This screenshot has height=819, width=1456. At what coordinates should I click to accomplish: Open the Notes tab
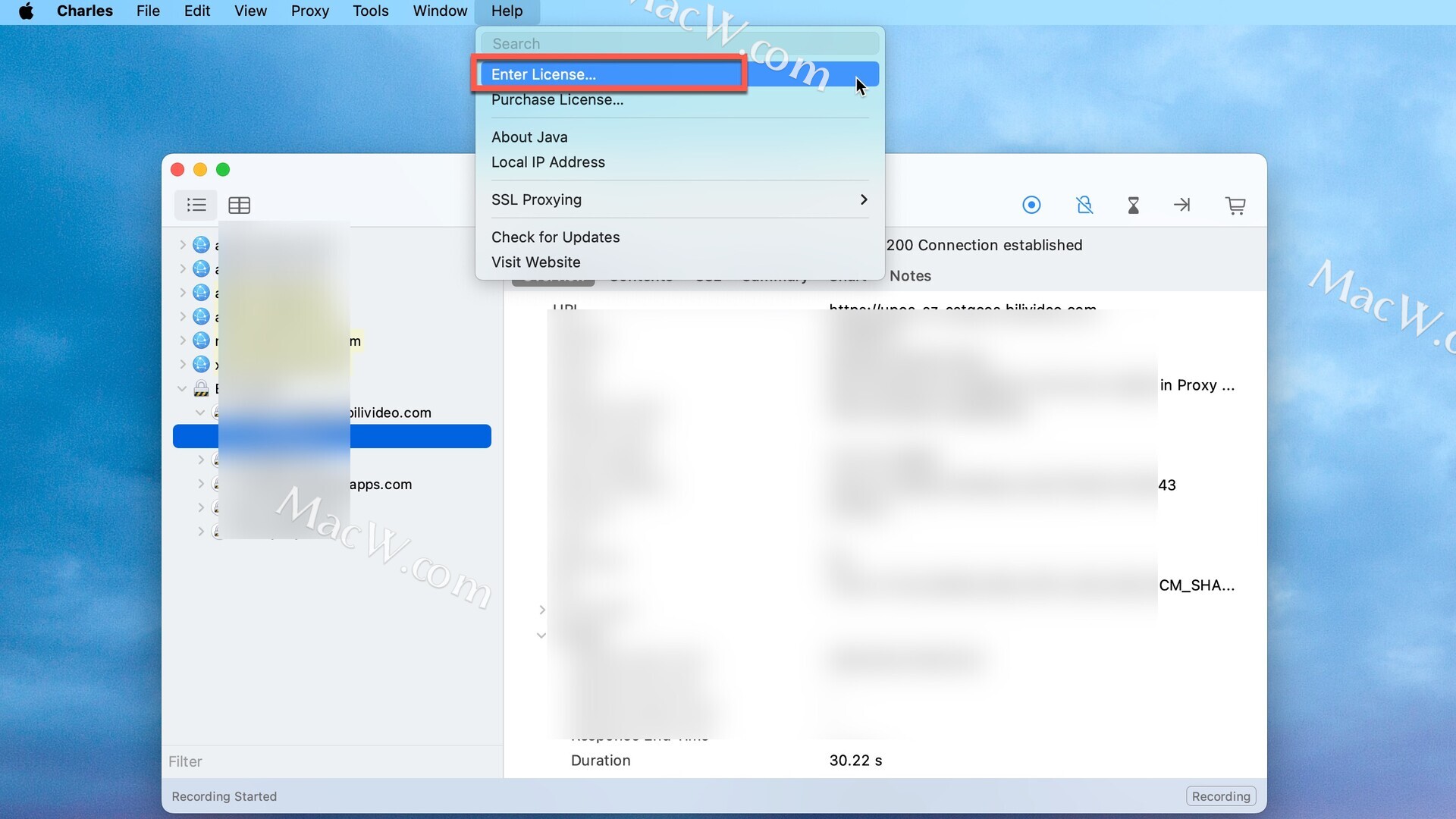910,276
